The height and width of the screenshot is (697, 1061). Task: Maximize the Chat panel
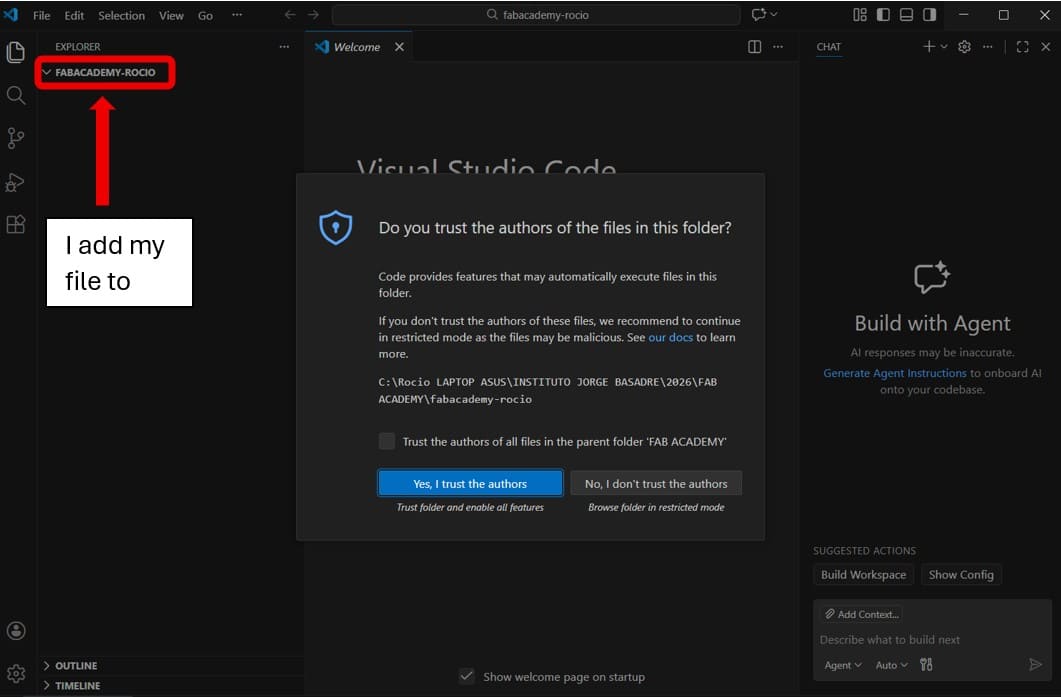(1022, 47)
